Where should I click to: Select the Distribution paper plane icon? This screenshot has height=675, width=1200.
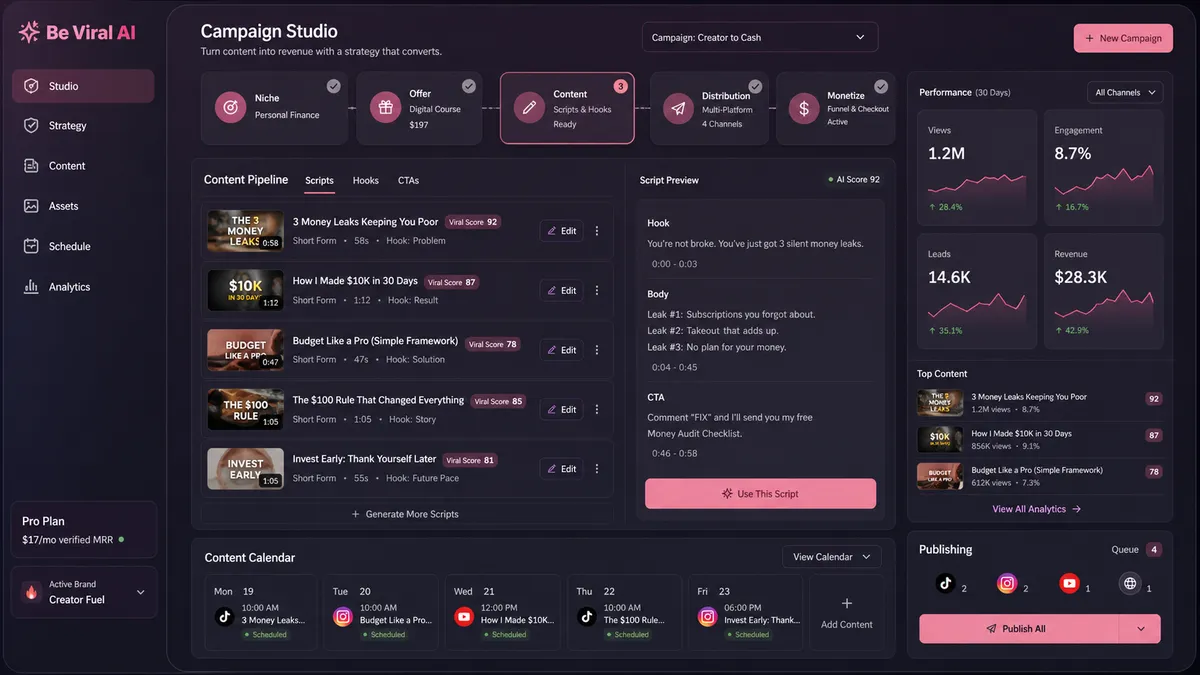click(x=679, y=108)
